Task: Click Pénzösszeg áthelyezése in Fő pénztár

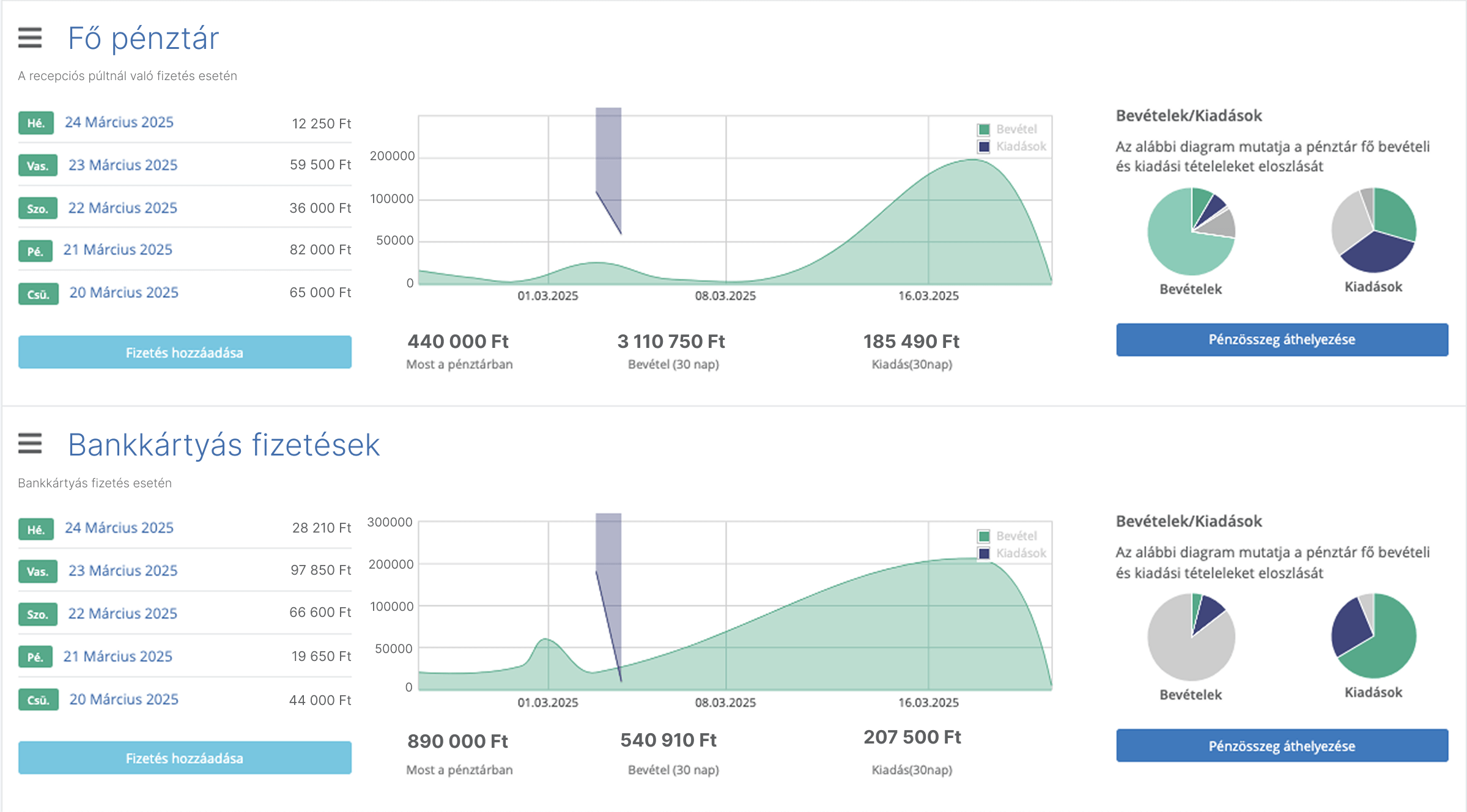Action: tap(1282, 339)
